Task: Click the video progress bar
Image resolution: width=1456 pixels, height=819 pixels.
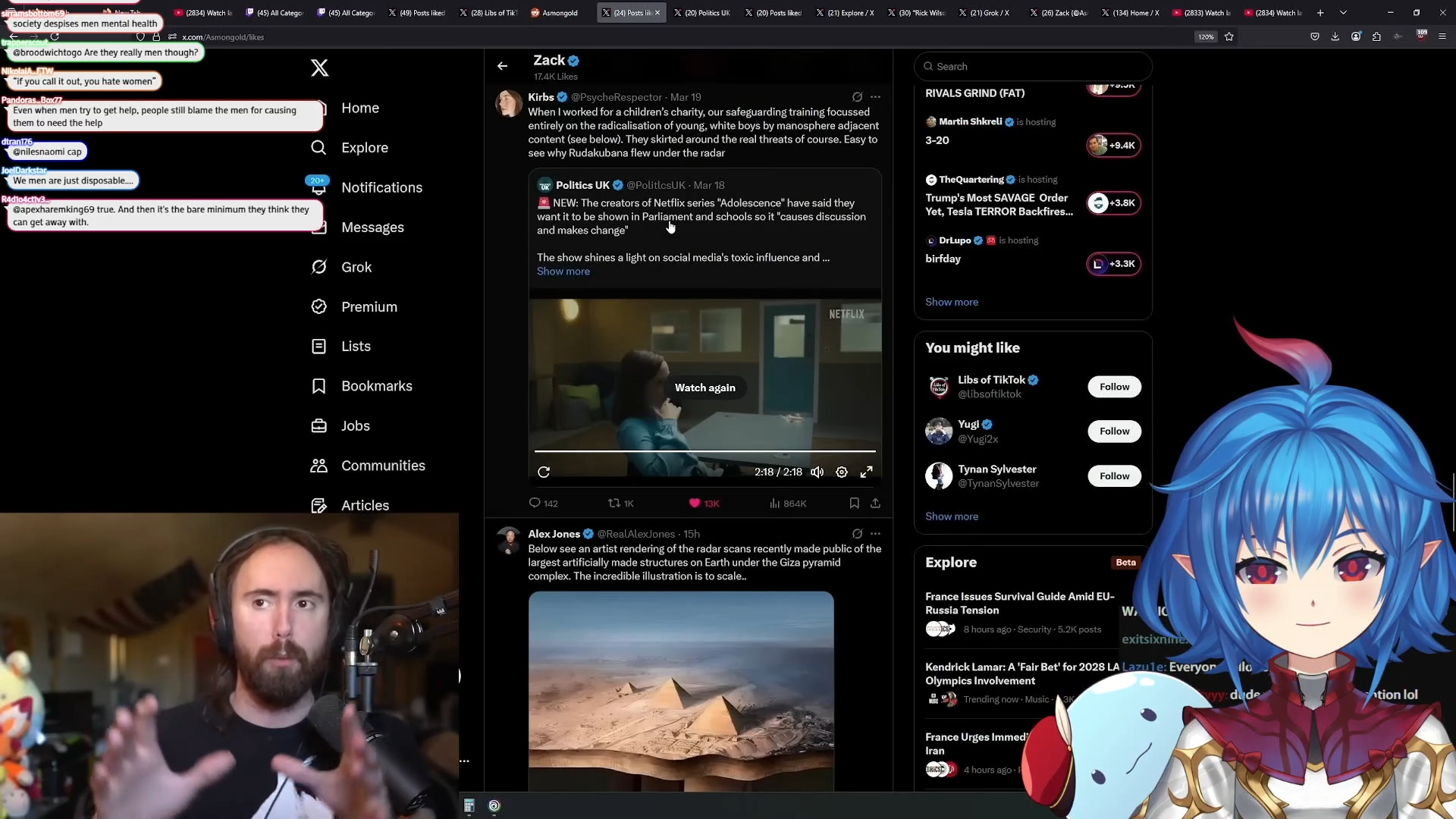Action: click(704, 451)
